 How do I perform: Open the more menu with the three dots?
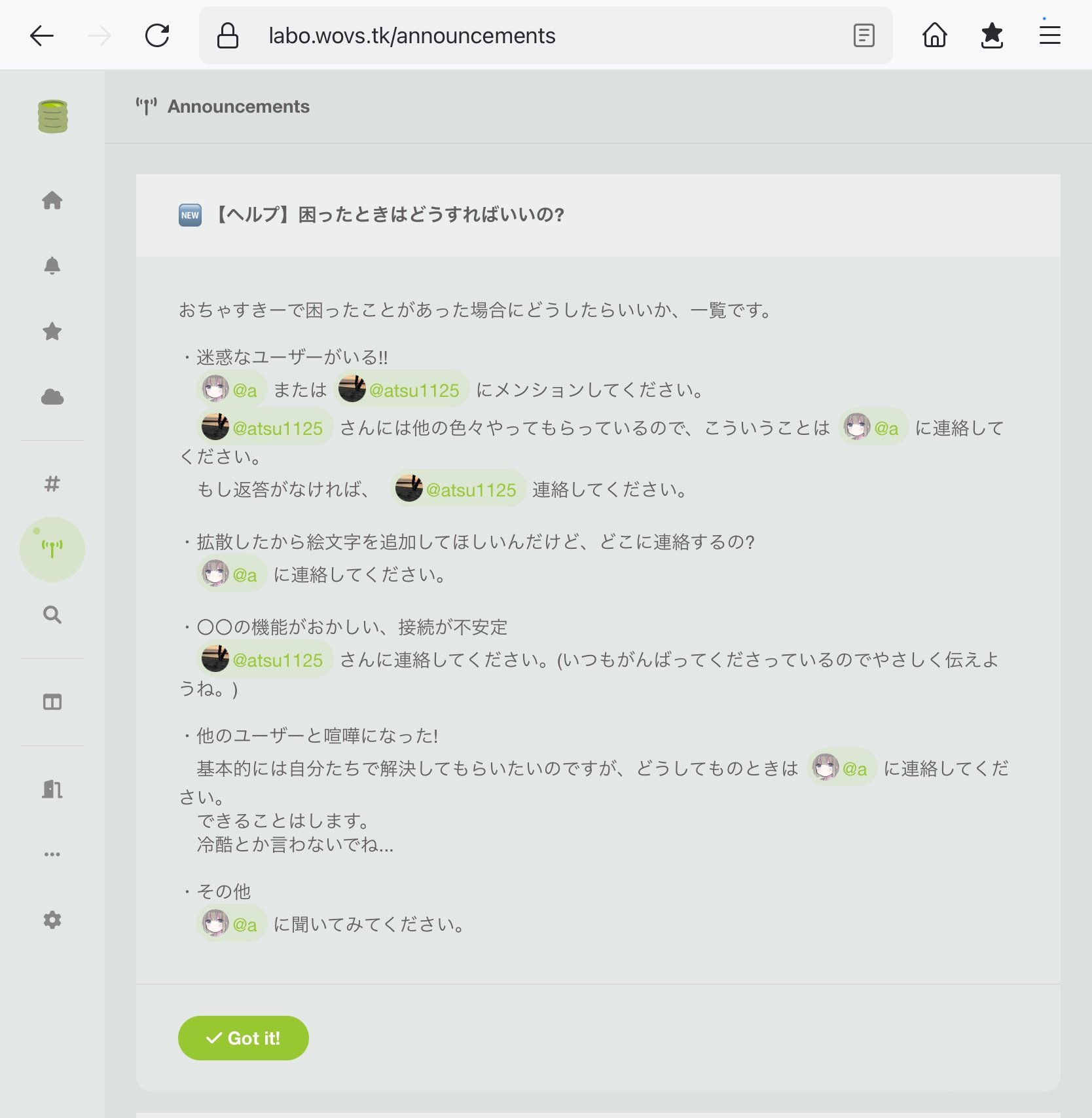coord(52,854)
